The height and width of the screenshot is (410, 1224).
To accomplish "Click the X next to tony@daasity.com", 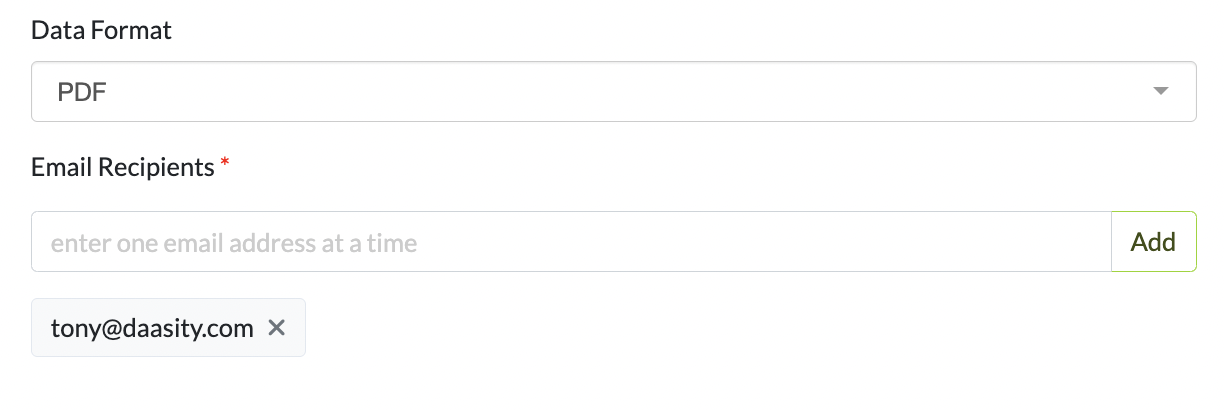I will click(277, 328).
